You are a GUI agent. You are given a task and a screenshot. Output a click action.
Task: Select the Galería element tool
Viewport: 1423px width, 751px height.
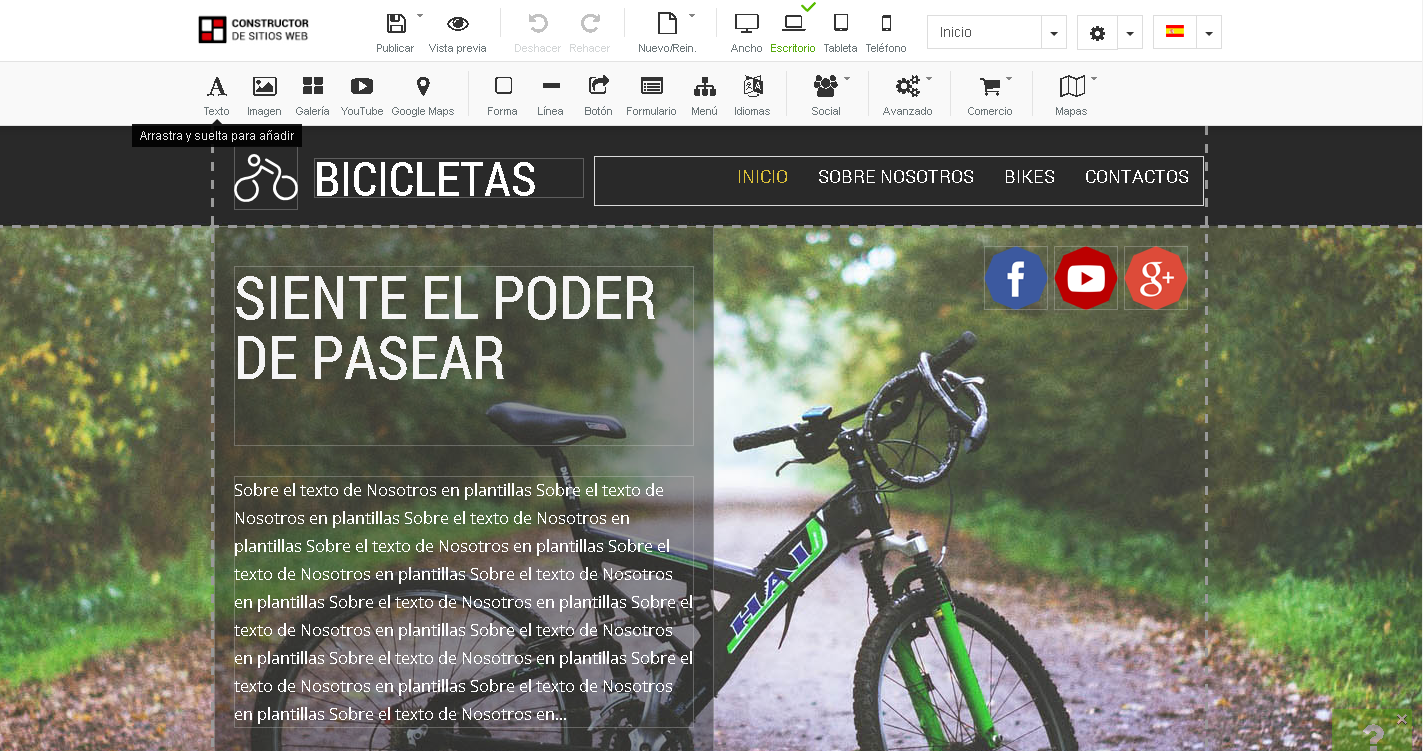click(313, 96)
